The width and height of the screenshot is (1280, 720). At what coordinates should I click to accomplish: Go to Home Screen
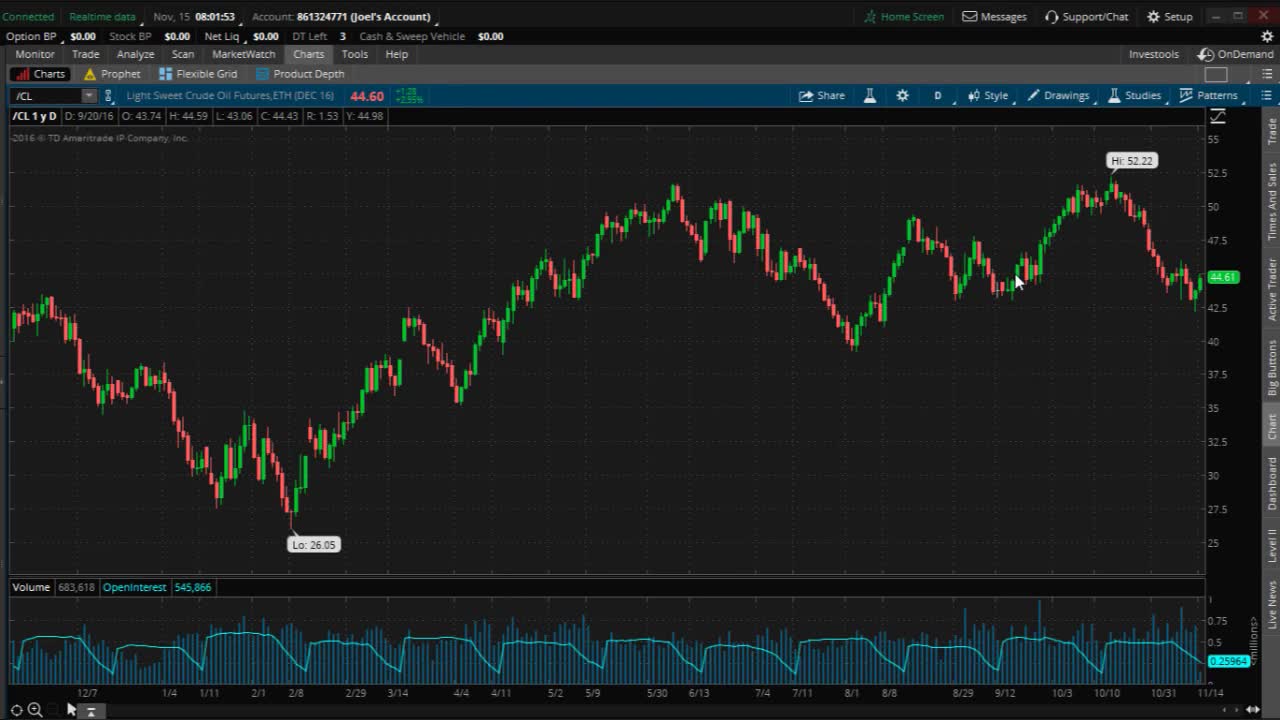click(x=904, y=16)
